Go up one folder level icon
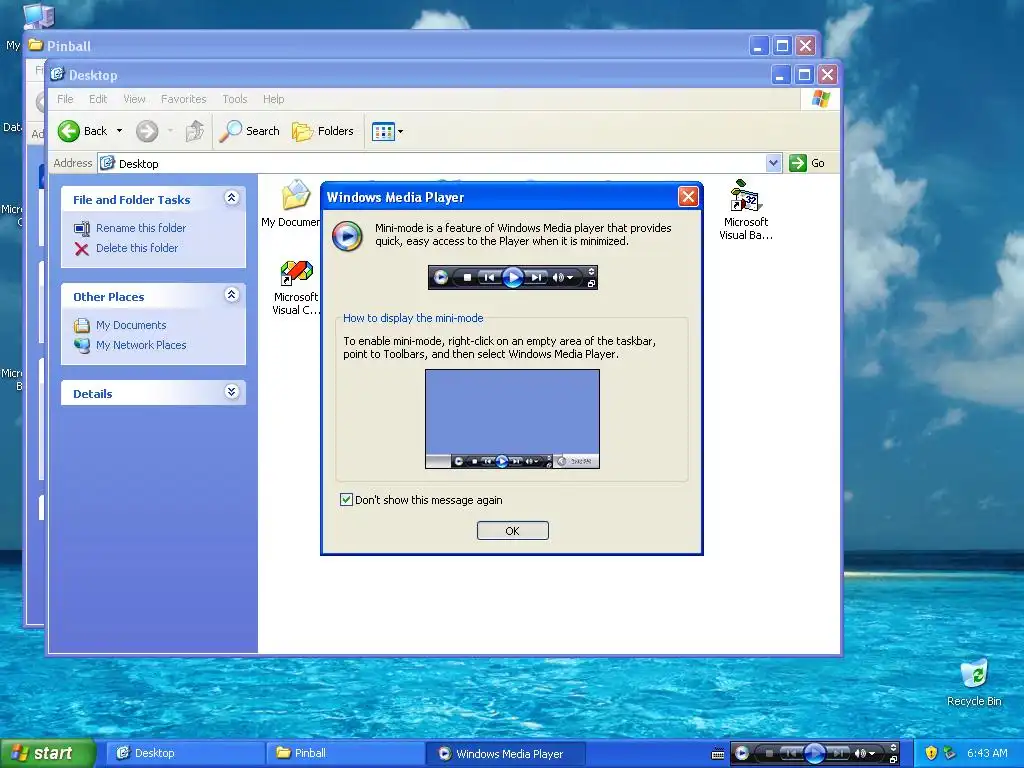Image resolution: width=1024 pixels, height=768 pixels. coord(195,131)
